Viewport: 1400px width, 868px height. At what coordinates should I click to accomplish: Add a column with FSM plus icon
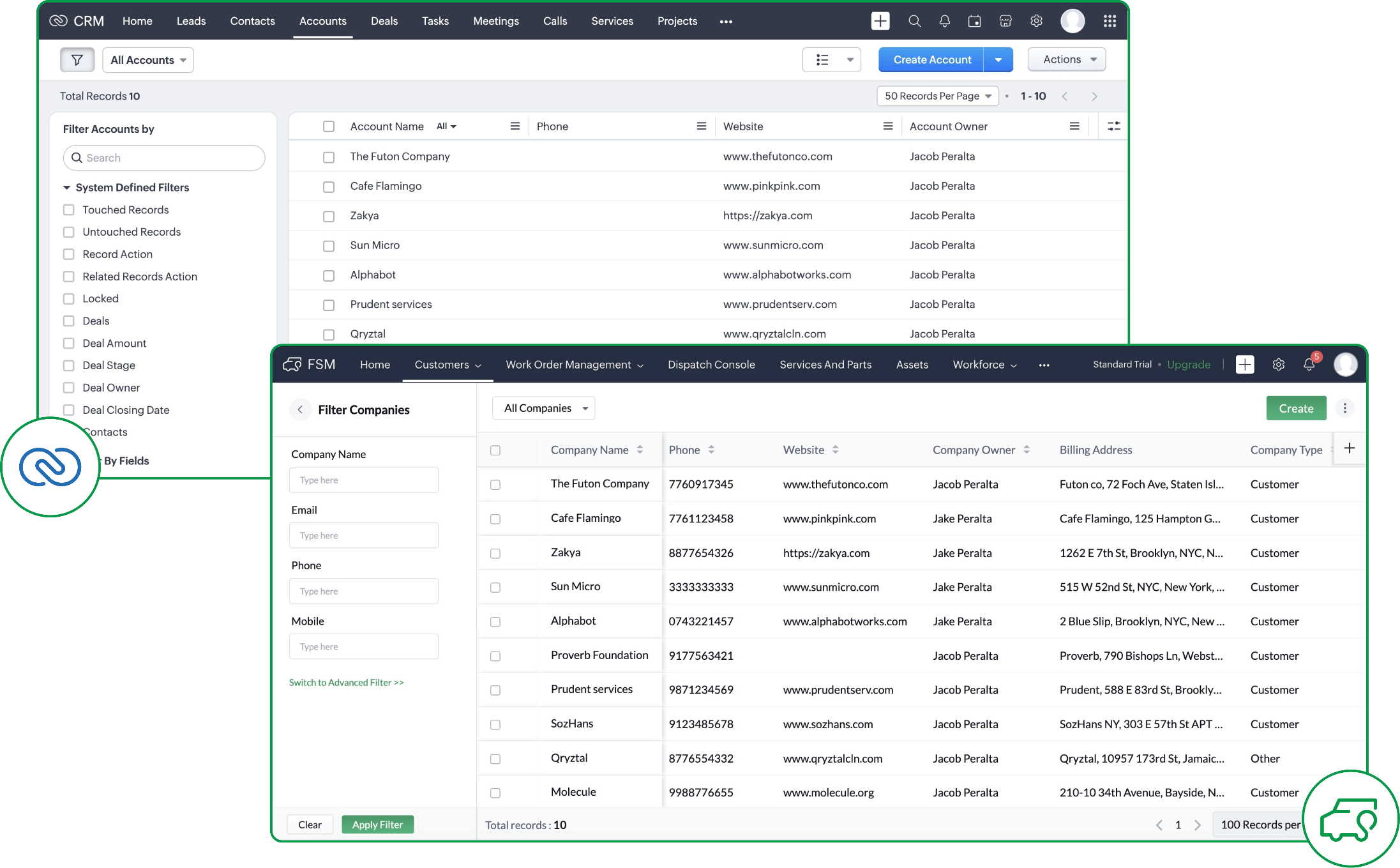point(1349,448)
